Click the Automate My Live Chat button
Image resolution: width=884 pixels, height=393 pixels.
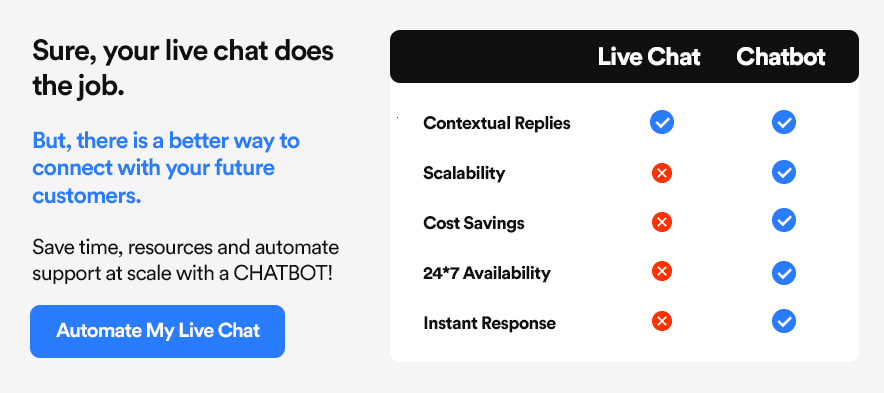coord(157,331)
